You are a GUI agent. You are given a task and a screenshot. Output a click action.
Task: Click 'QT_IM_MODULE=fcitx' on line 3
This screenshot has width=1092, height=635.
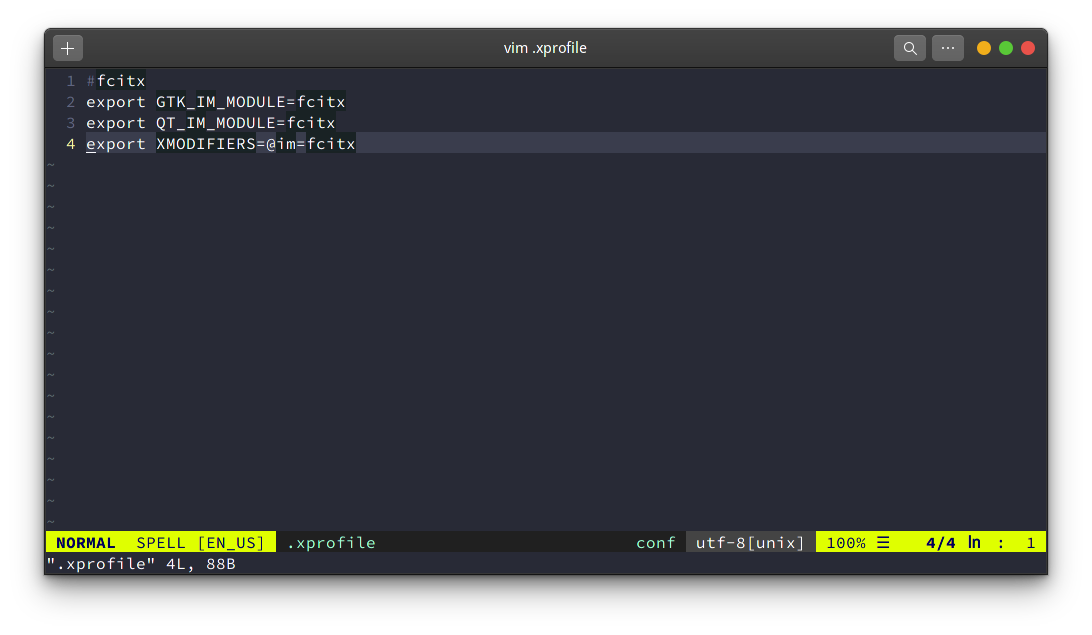tap(246, 123)
